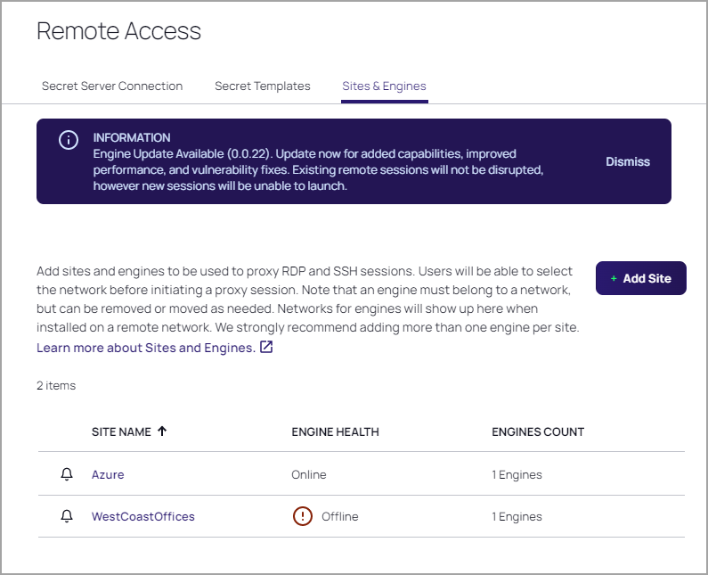Sort by the Site Name column header

[121, 432]
